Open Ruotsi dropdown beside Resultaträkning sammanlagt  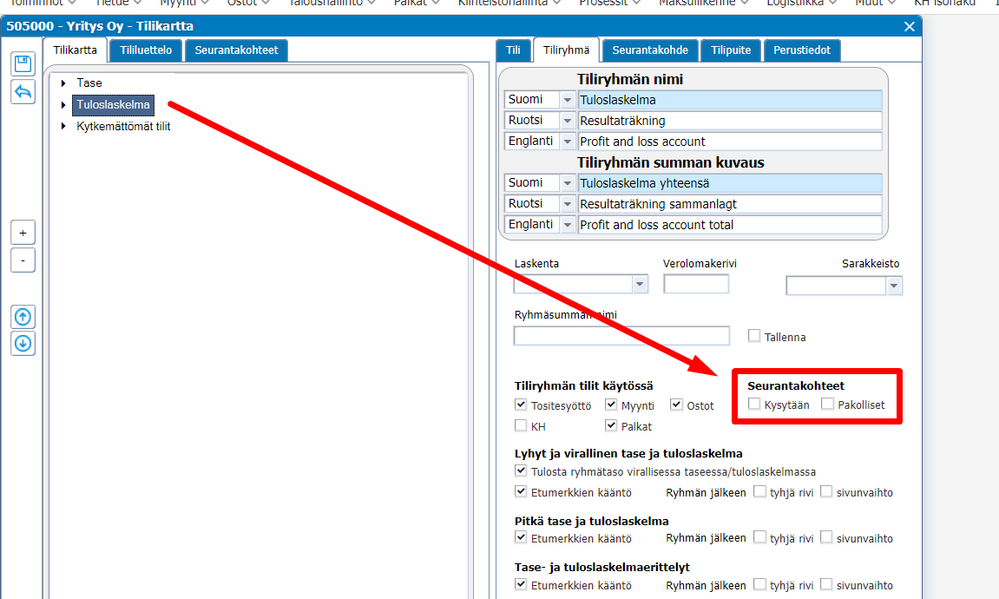point(566,204)
